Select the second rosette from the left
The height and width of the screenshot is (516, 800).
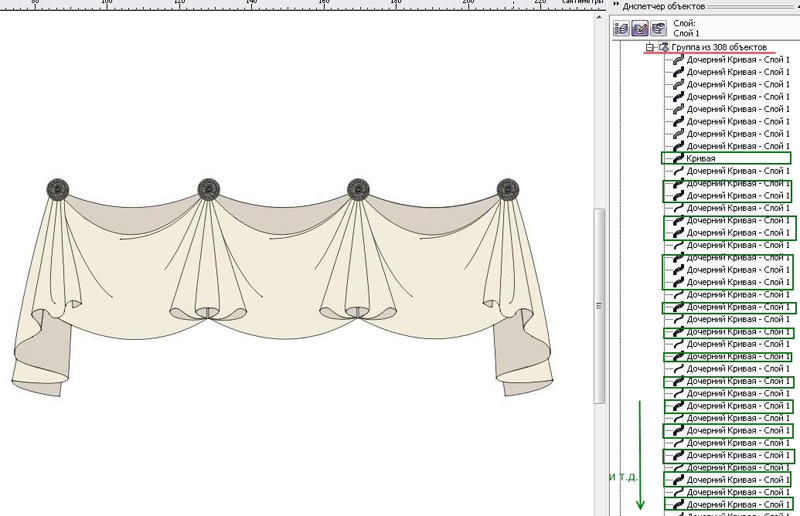208,189
